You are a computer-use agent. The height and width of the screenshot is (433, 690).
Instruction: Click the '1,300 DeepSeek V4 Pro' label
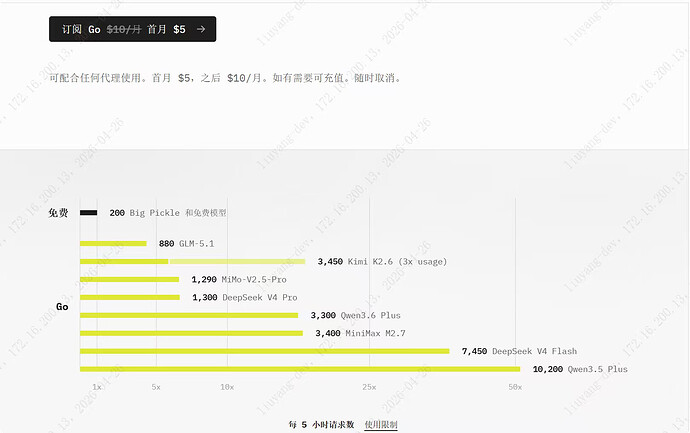click(x=245, y=297)
